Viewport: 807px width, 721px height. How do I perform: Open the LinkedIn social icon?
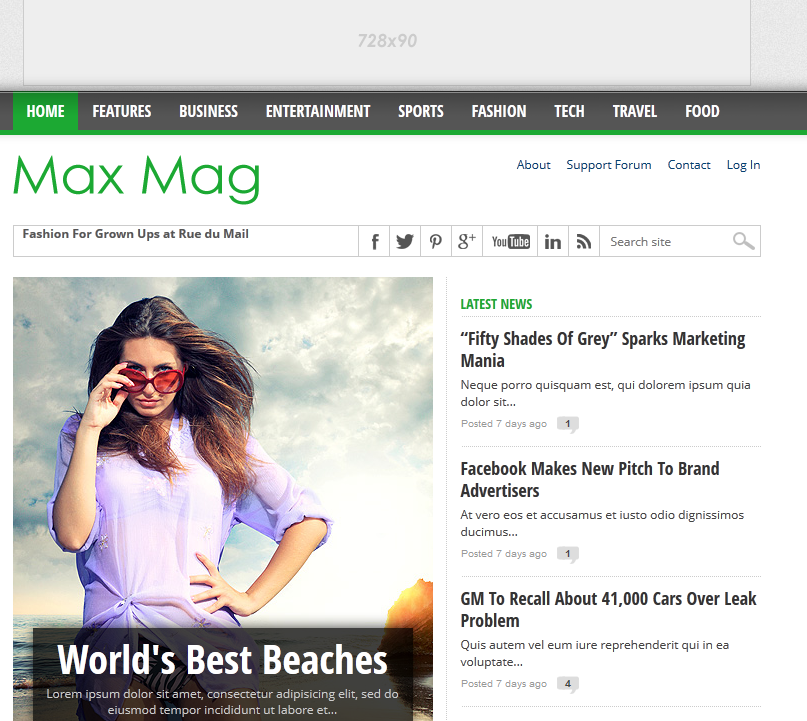(553, 241)
